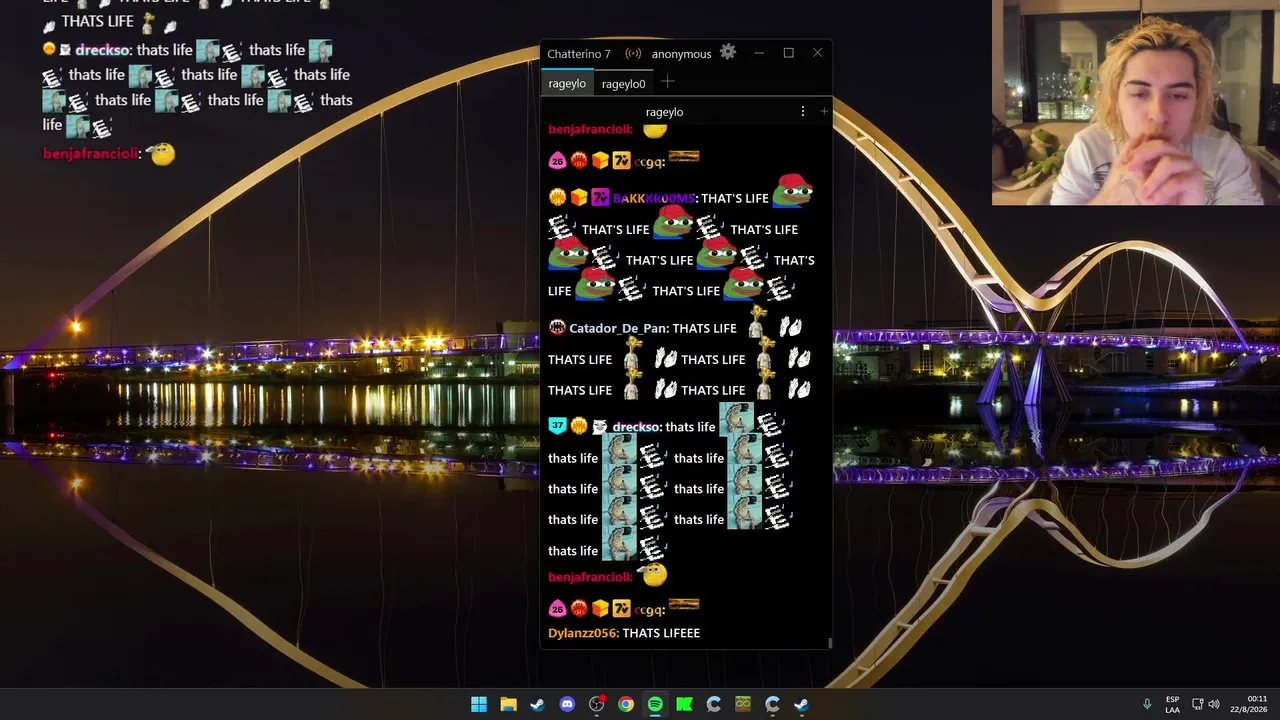Open network settings from the tray icon
This screenshot has width=1280, height=720.
pos(1197,704)
